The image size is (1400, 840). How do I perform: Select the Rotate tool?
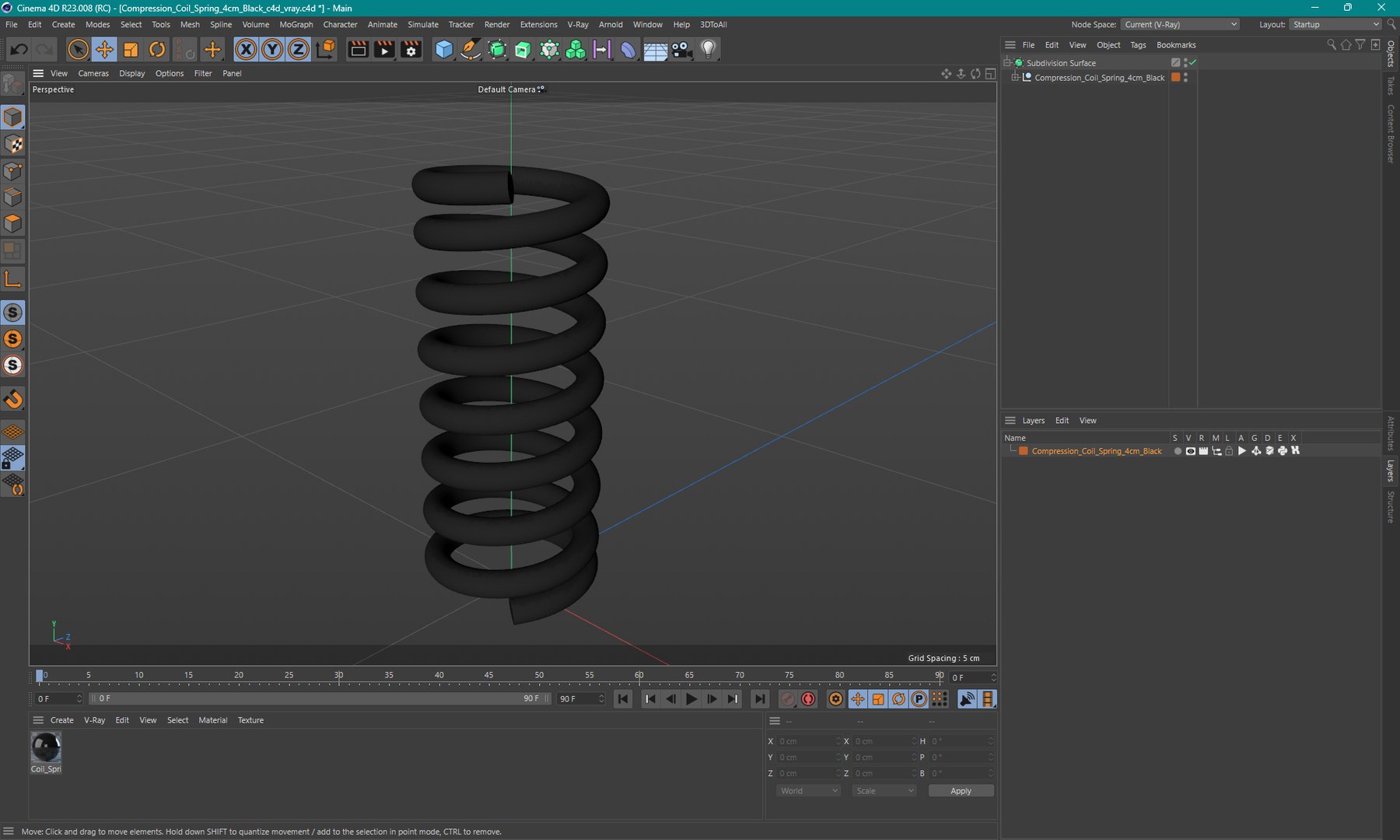click(x=157, y=50)
